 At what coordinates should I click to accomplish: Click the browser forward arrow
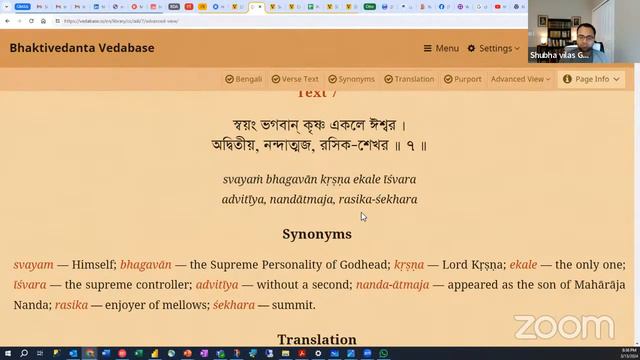point(19,21)
